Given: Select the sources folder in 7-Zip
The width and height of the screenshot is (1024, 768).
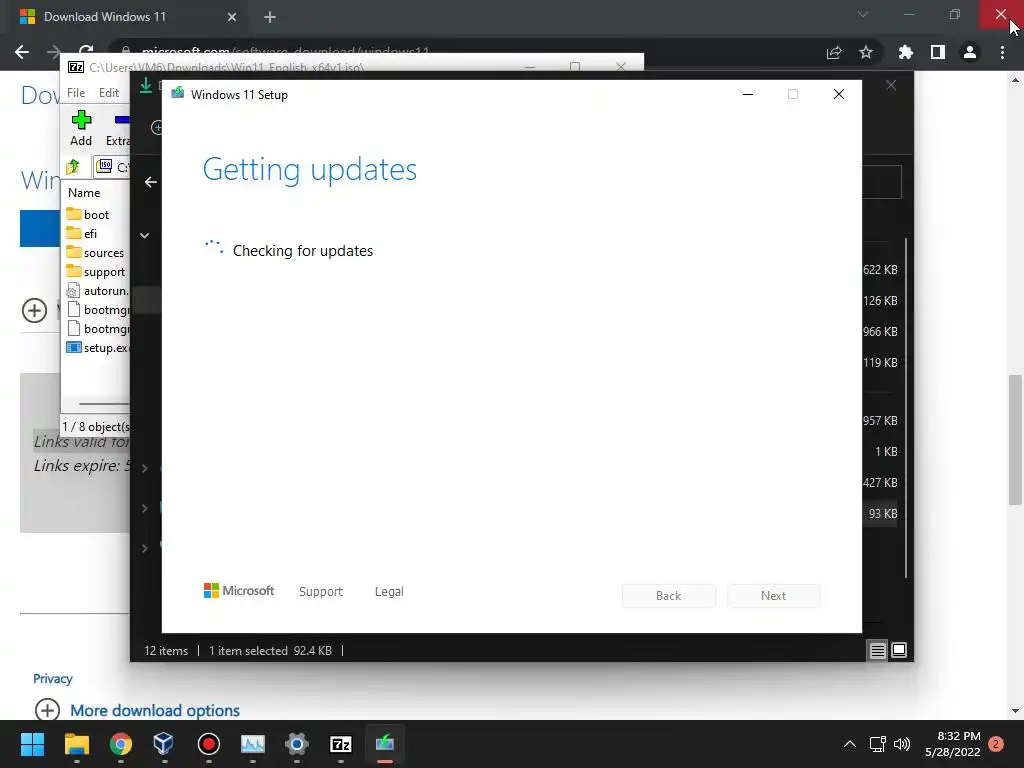Looking at the screenshot, I should coord(103,253).
